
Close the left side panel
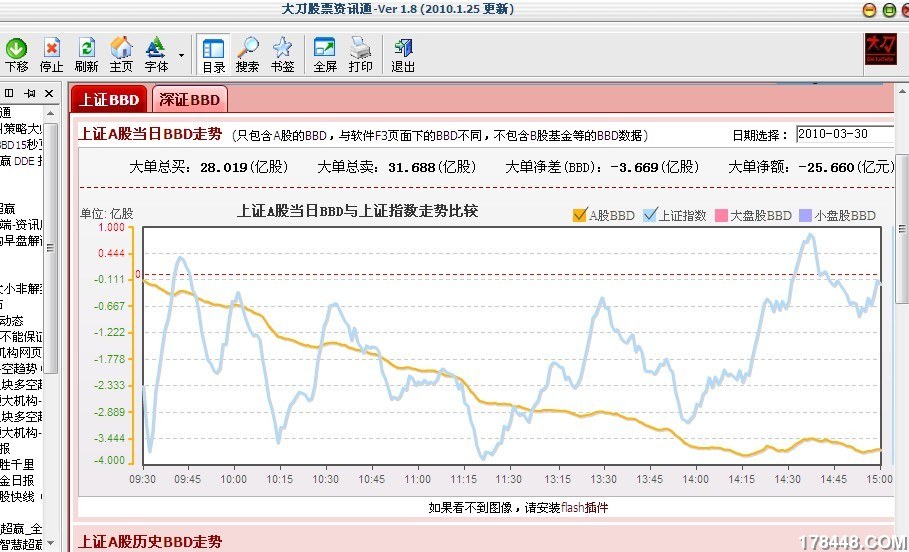tap(49, 93)
